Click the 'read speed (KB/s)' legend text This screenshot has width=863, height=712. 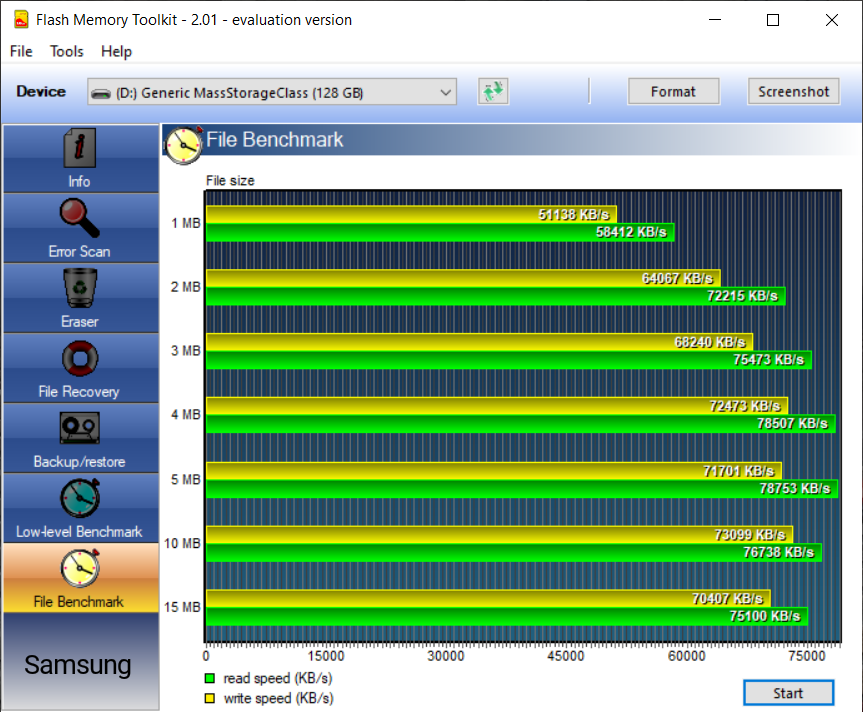(278, 678)
